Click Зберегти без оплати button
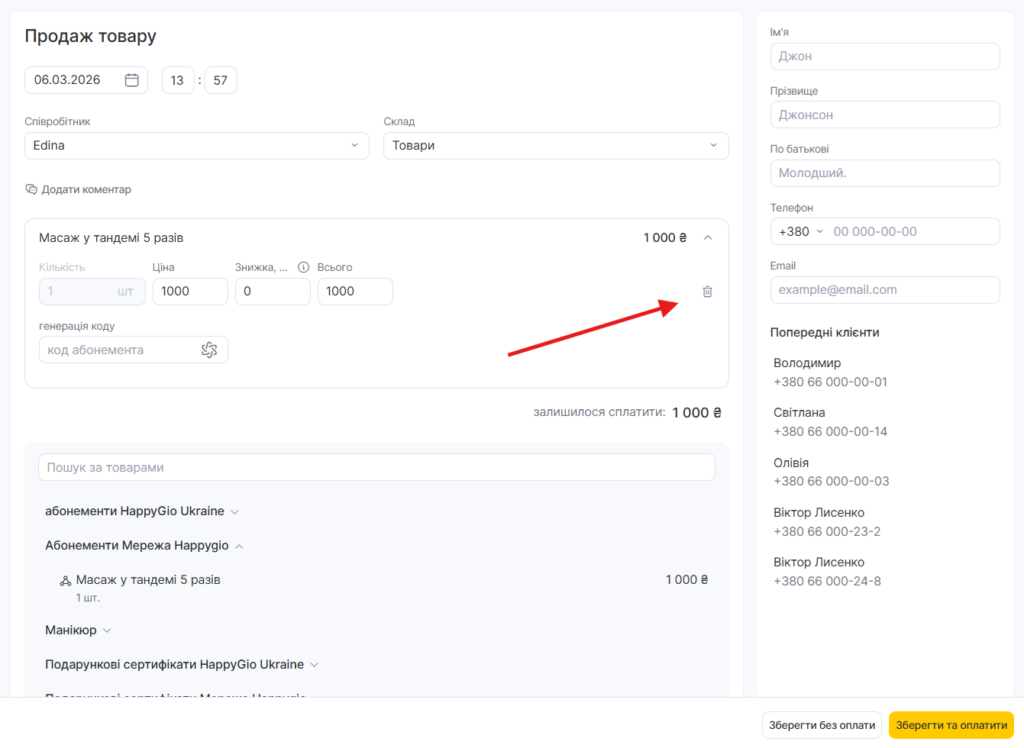 point(821,725)
